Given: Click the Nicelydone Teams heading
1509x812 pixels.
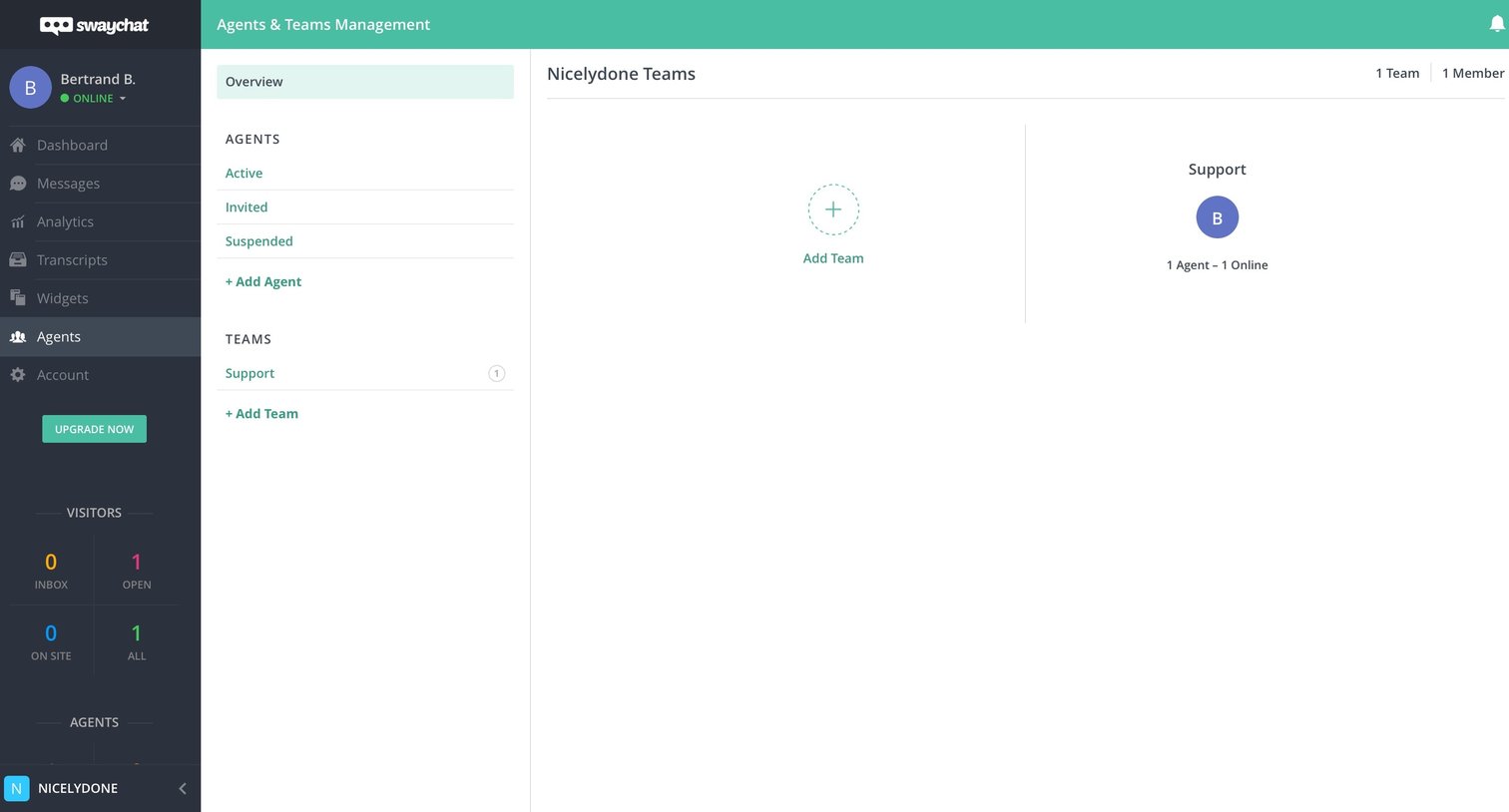Looking at the screenshot, I should (621, 74).
